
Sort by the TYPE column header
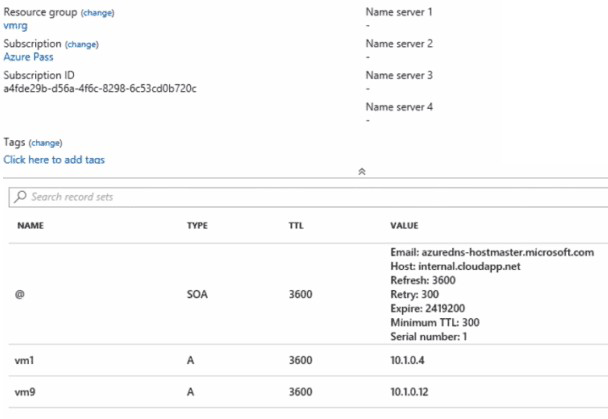click(198, 226)
